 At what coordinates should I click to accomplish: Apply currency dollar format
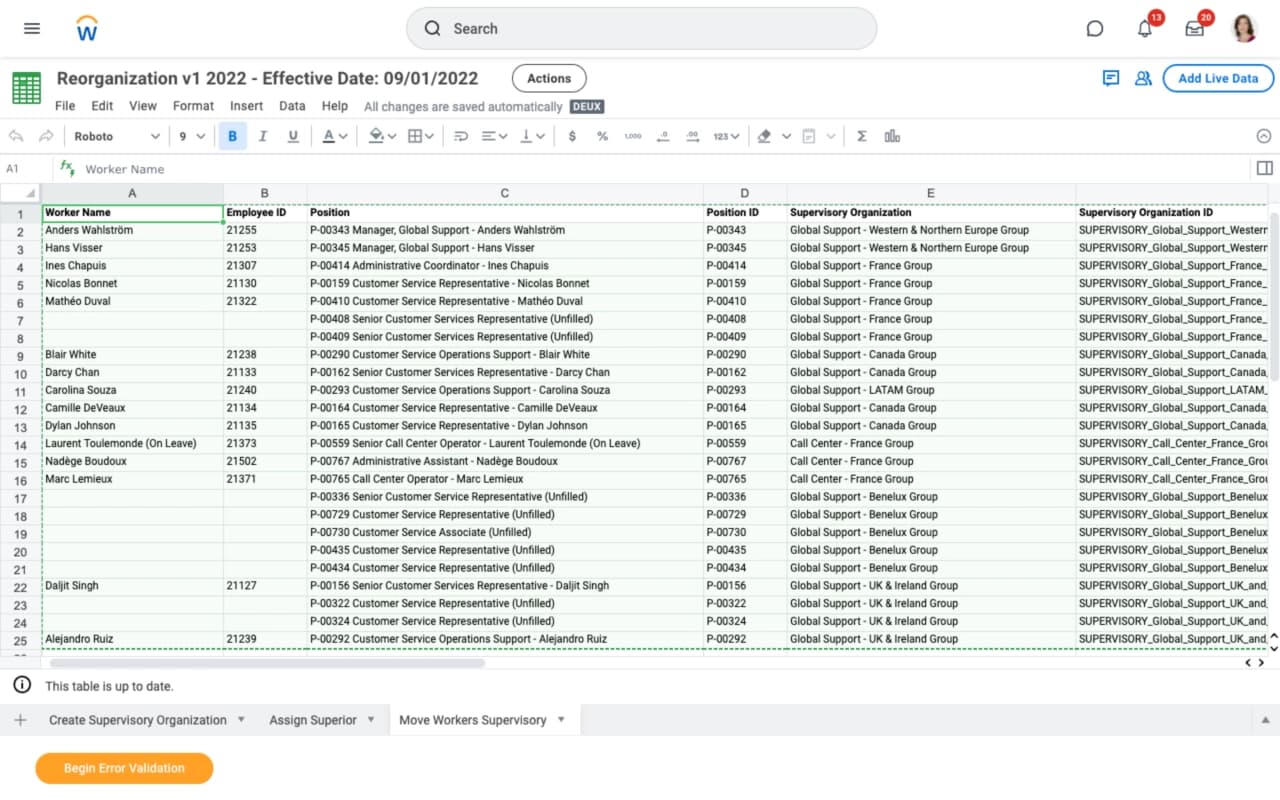click(572, 136)
